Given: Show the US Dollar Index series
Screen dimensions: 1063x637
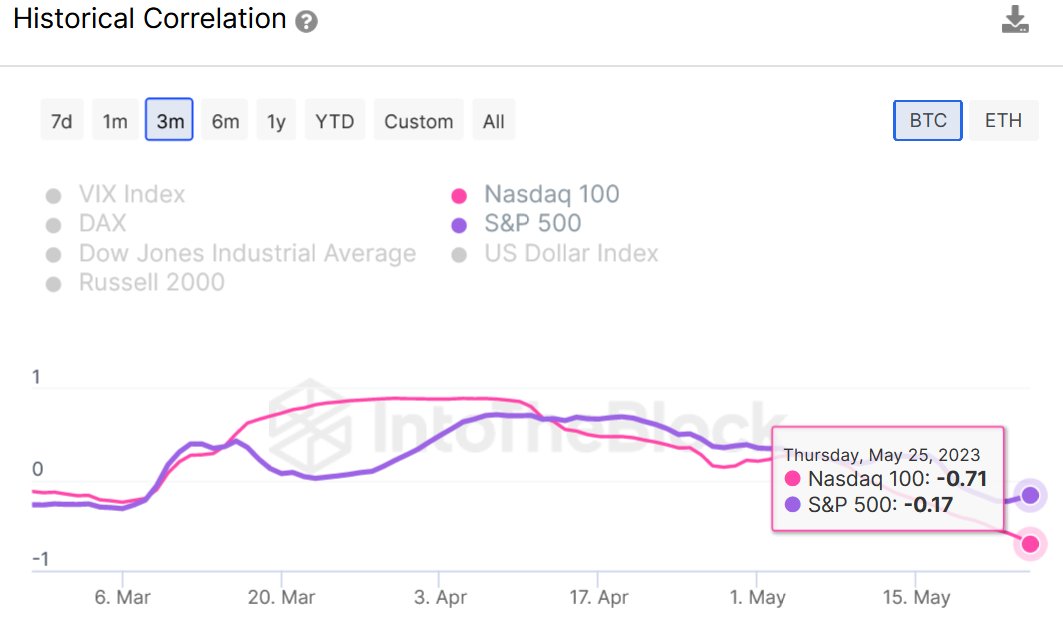Looking at the screenshot, I should pos(570,254).
